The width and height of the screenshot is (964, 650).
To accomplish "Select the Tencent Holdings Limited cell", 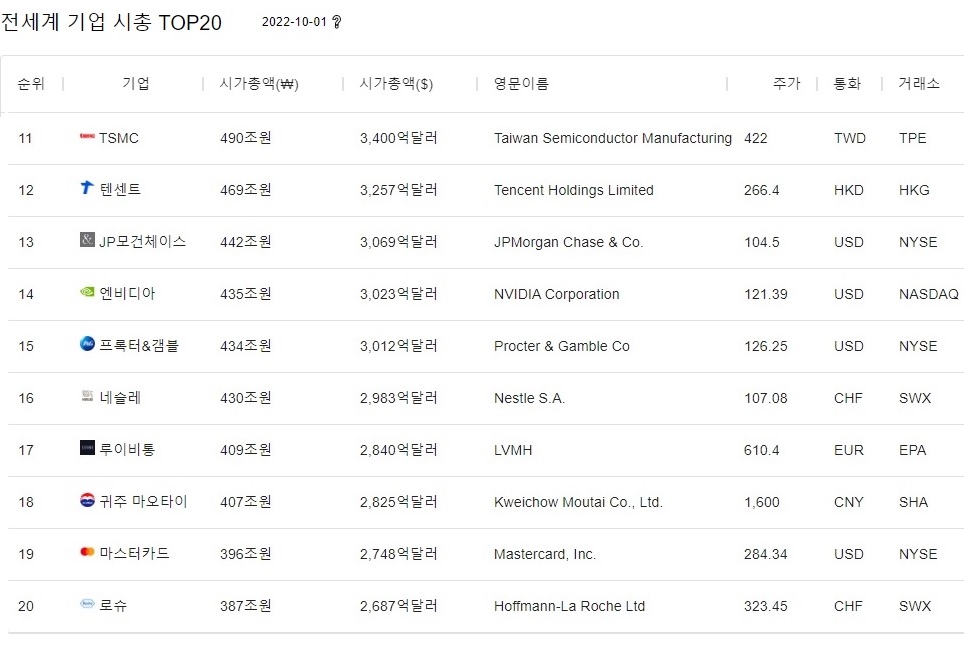I will pyautogui.click(x=574, y=191).
